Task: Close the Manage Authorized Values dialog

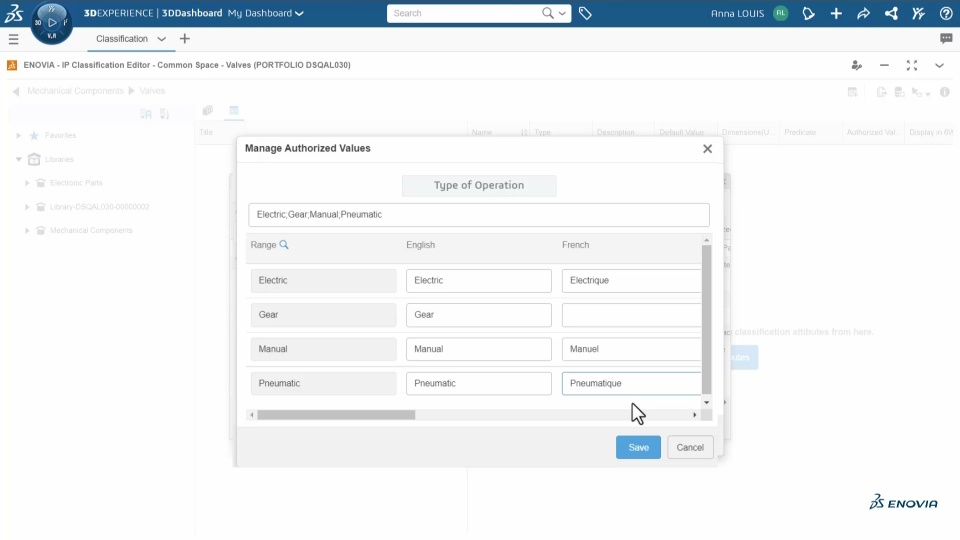Action: click(707, 149)
